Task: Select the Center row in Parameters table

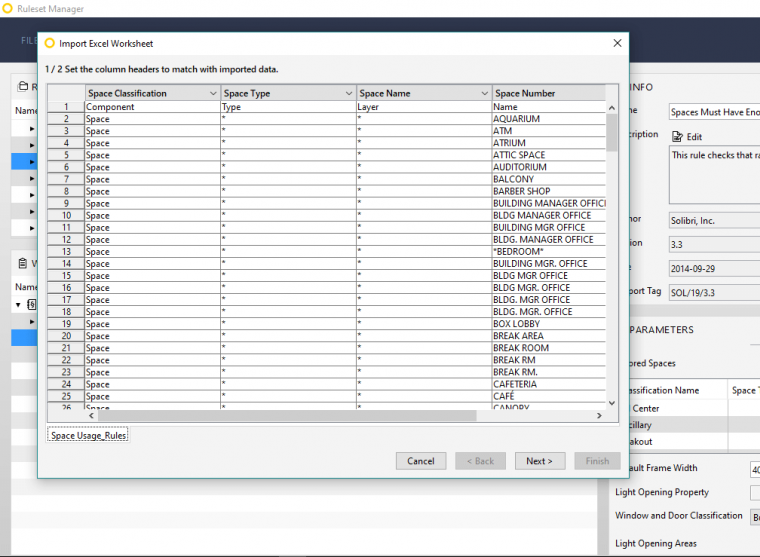Action: point(694,409)
